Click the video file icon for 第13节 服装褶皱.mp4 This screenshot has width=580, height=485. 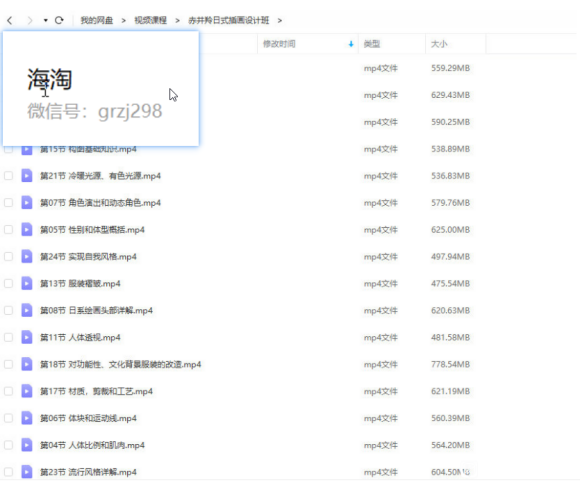27,284
